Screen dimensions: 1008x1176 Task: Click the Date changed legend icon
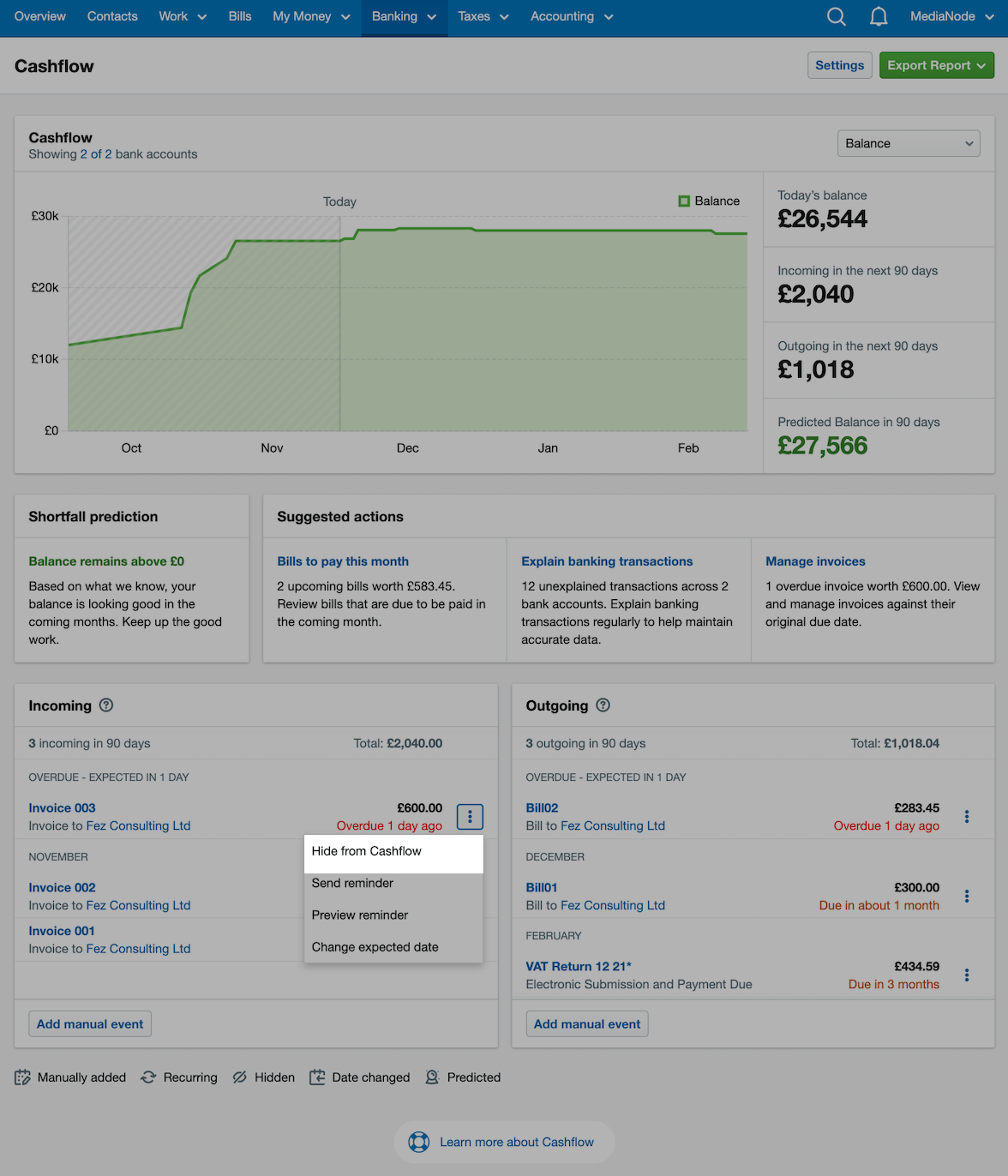[x=317, y=1077]
